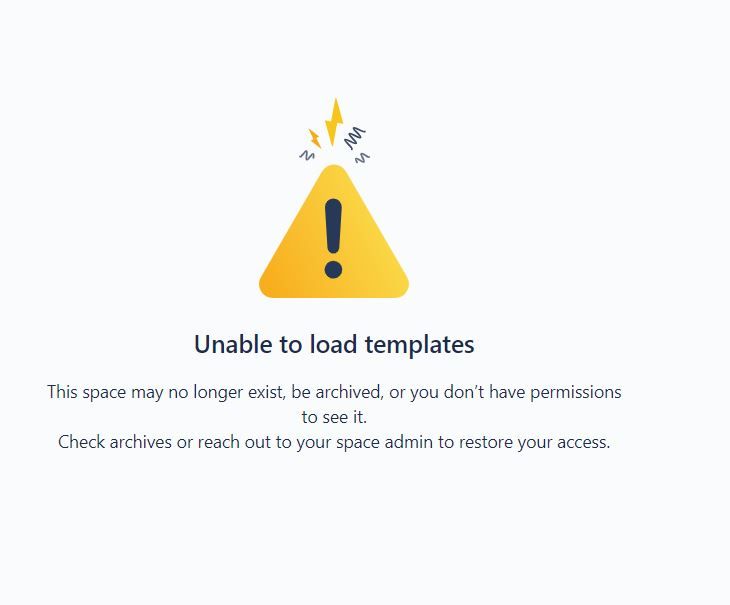
Task: Click the dark squiggle beside the lightning bolt
Action: click(x=355, y=138)
